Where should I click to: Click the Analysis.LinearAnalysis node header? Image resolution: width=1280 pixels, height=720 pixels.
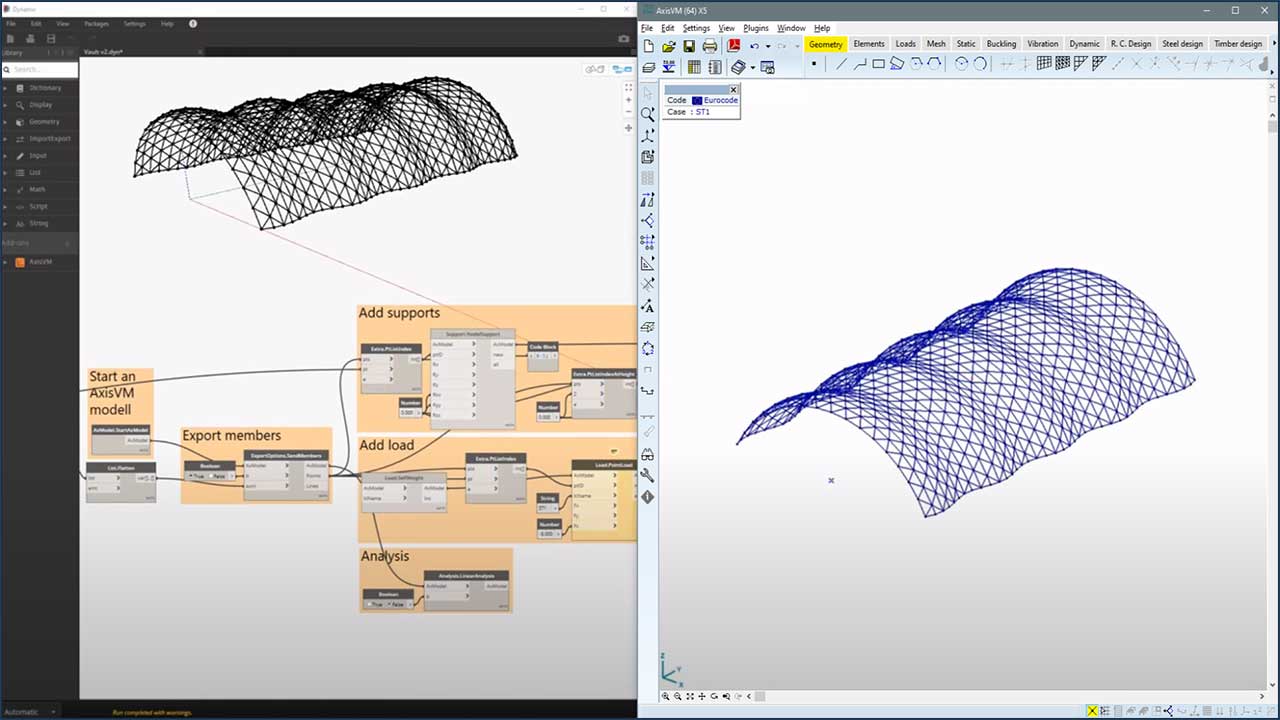tap(466, 575)
